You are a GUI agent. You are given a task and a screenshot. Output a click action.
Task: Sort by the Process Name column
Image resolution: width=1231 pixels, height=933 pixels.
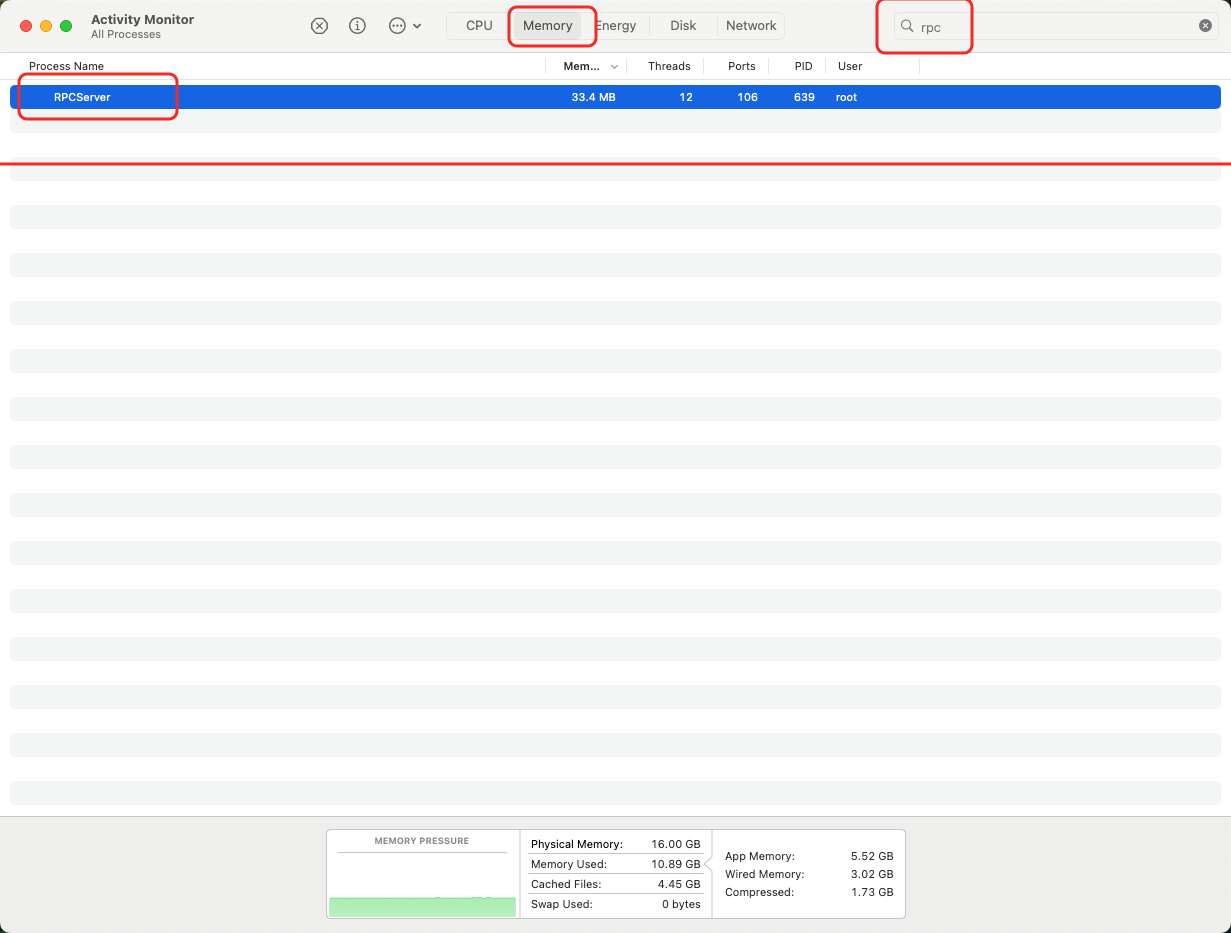pos(67,66)
